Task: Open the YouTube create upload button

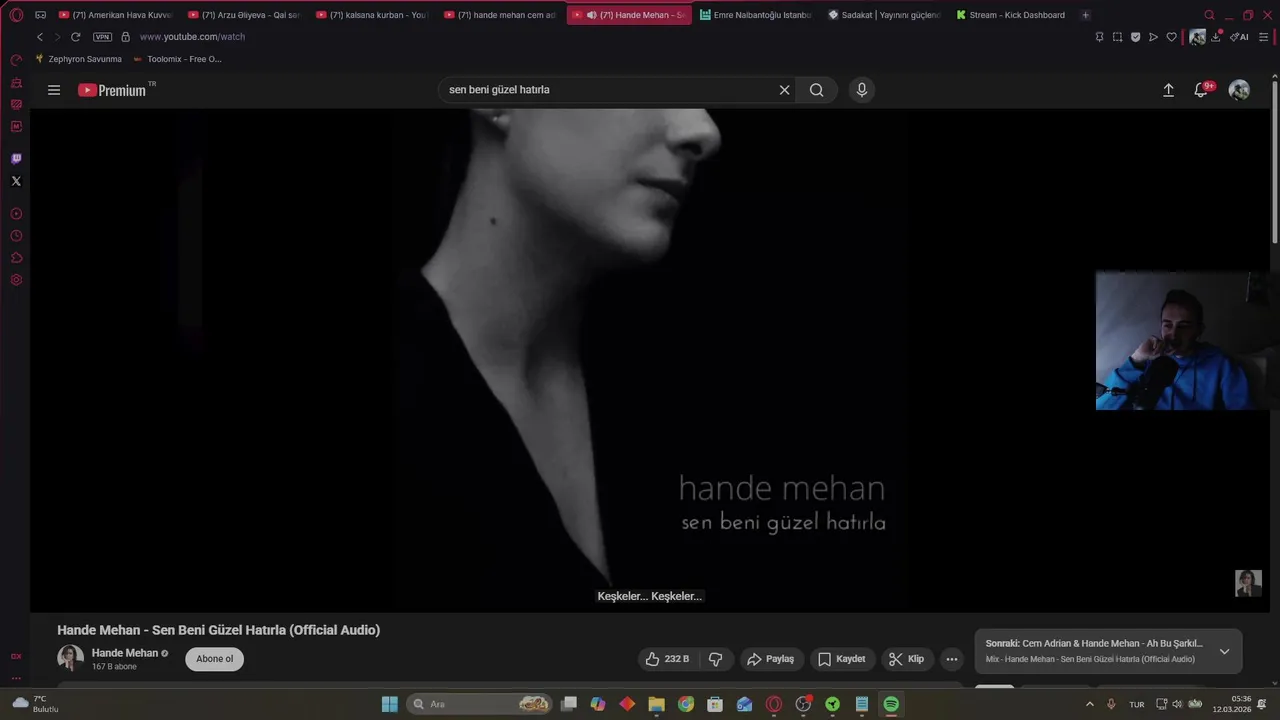Action: (x=1168, y=90)
